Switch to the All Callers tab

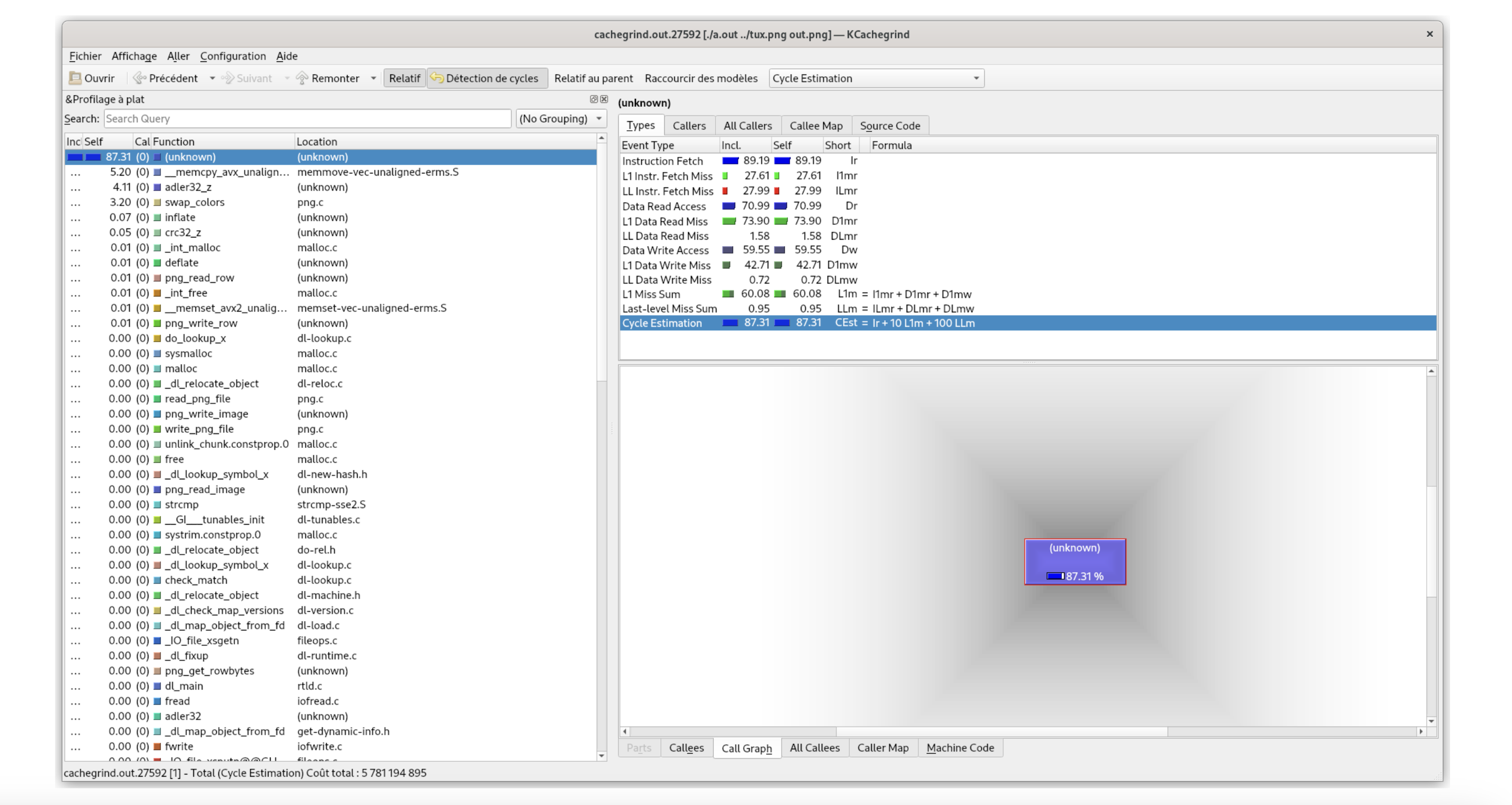(x=747, y=125)
